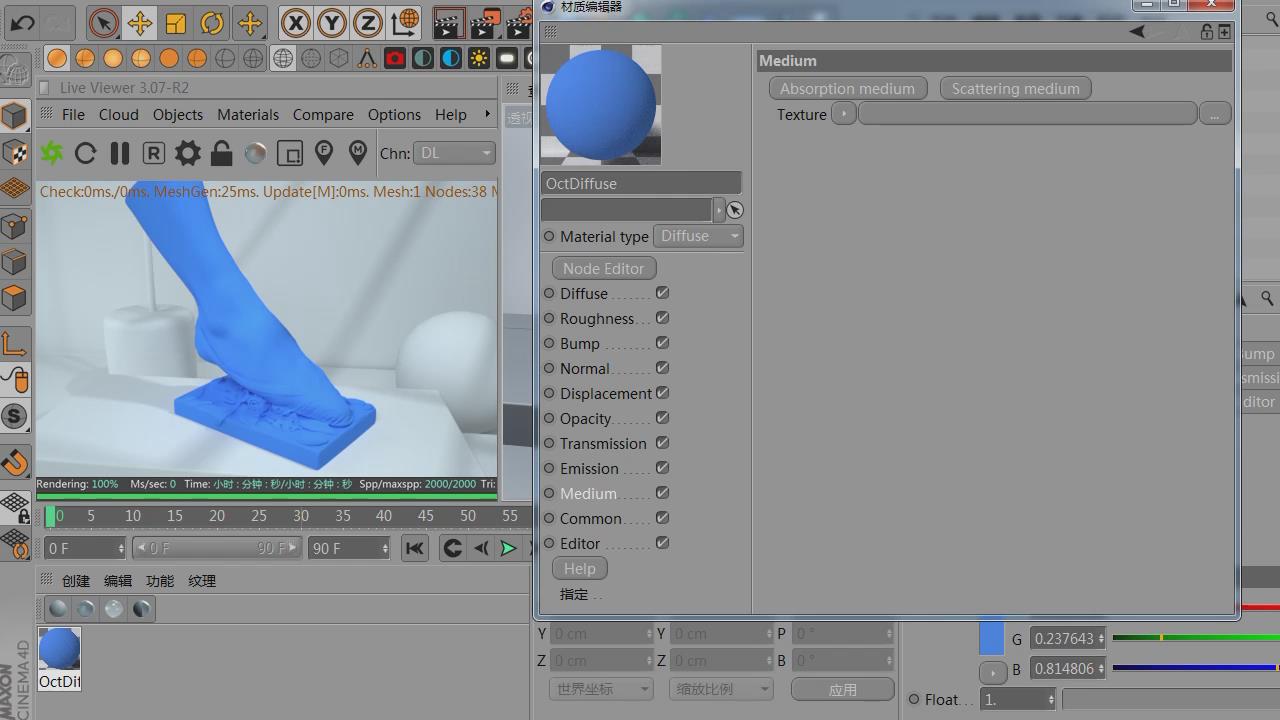This screenshot has width=1280, height=720.
Task: Click the green Octane send-scene icon
Action: pyautogui.click(x=52, y=153)
